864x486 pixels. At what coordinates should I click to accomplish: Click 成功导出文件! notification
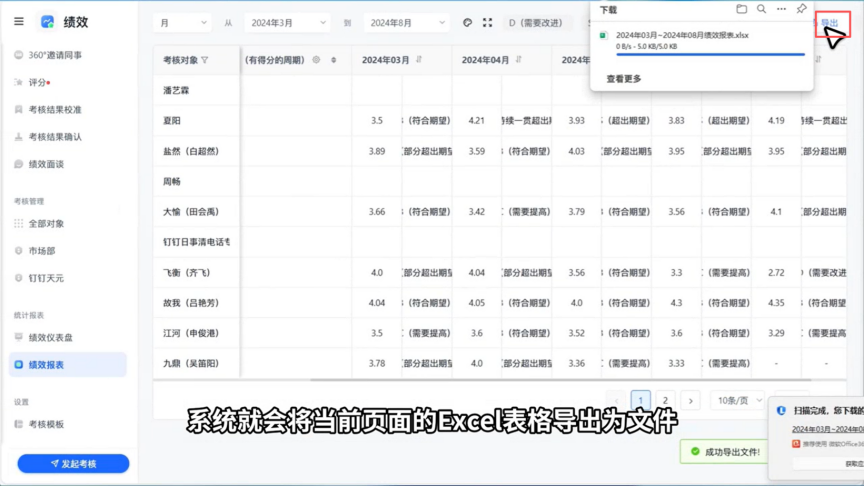(724, 452)
